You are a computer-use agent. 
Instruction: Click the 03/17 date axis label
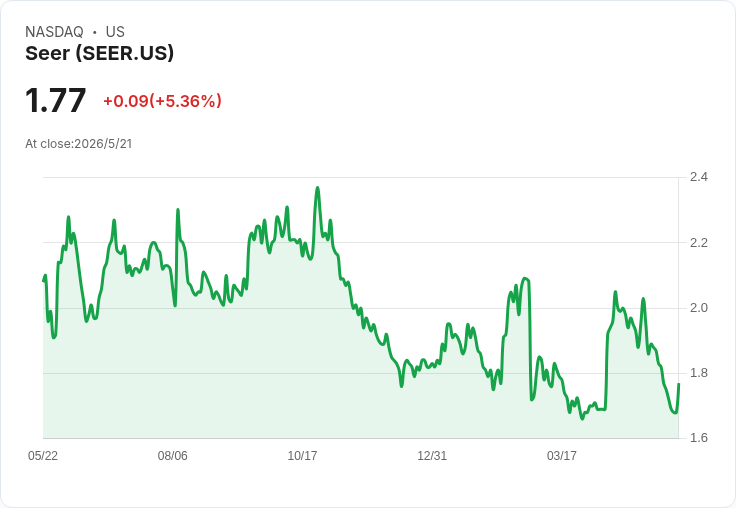[561, 455]
